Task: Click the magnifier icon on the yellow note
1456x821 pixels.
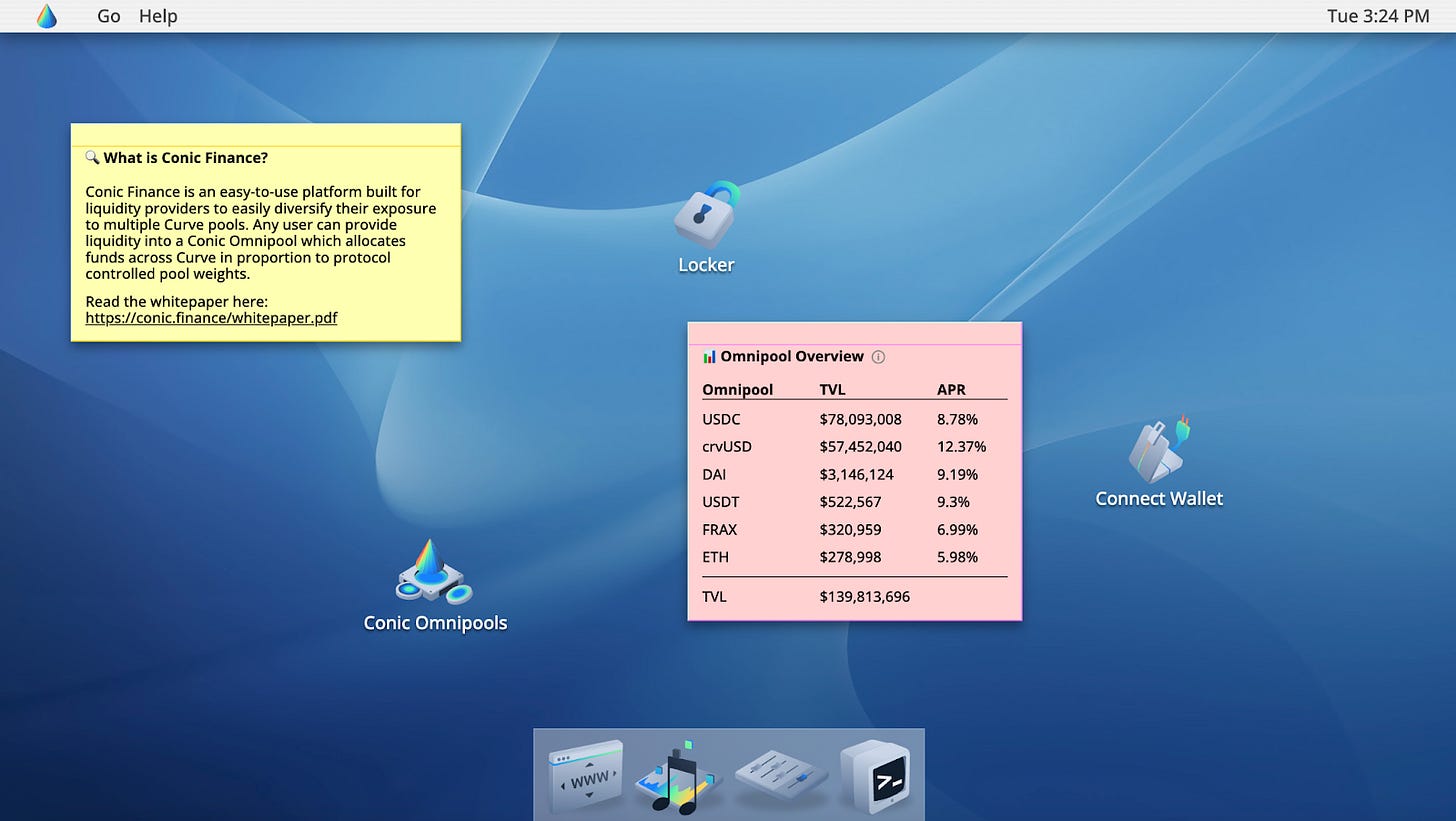Action: click(92, 157)
